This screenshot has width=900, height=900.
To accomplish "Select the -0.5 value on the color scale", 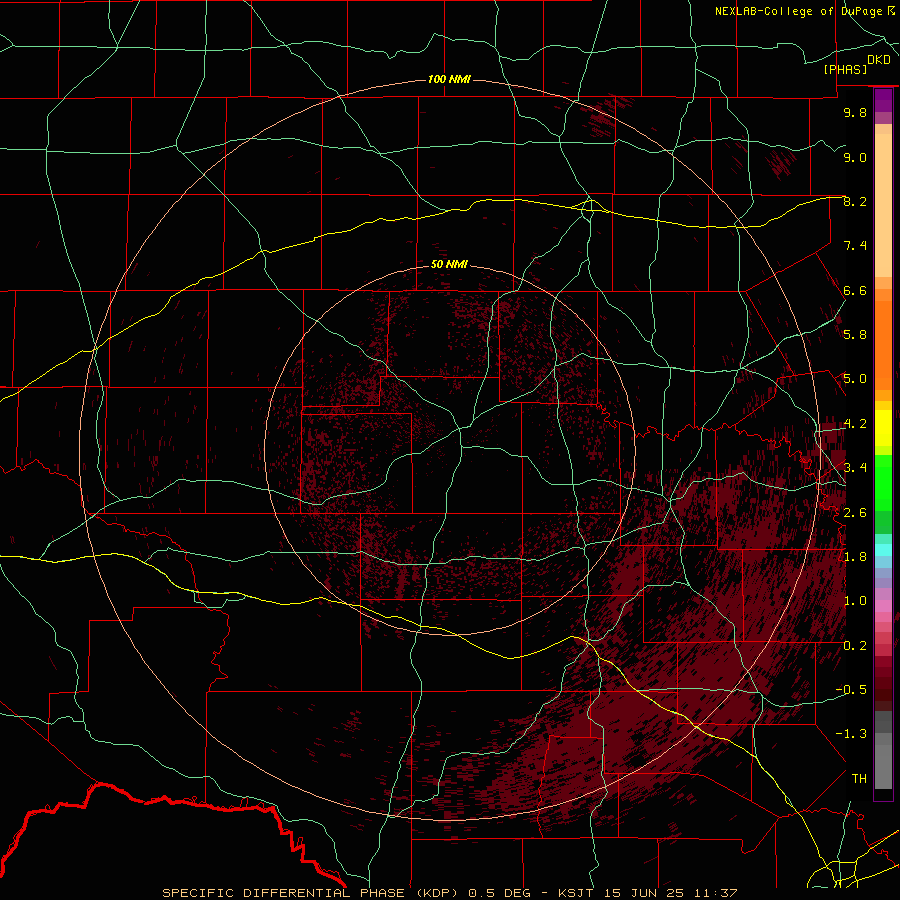I will [851, 690].
